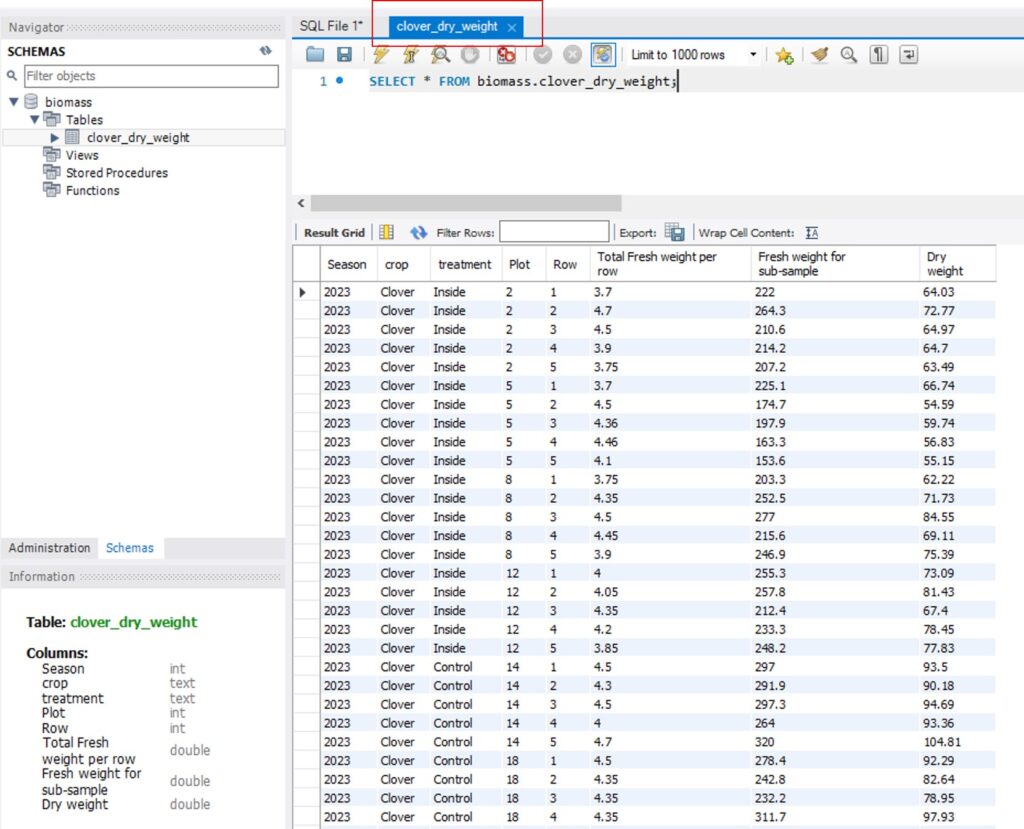Click the Beautify query broom icon
1024x829 pixels.
tap(820, 55)
